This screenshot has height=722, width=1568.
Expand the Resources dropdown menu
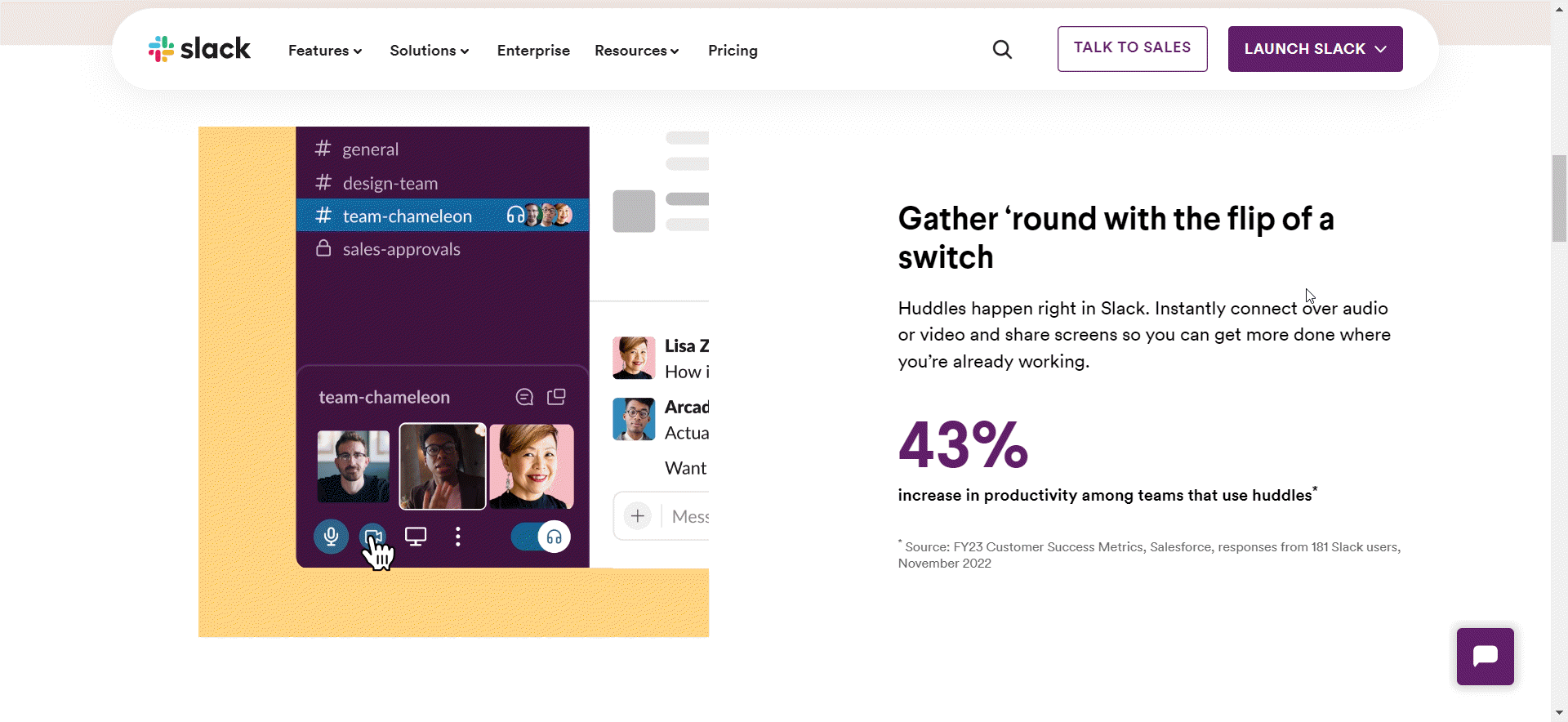tap(637, 51)
